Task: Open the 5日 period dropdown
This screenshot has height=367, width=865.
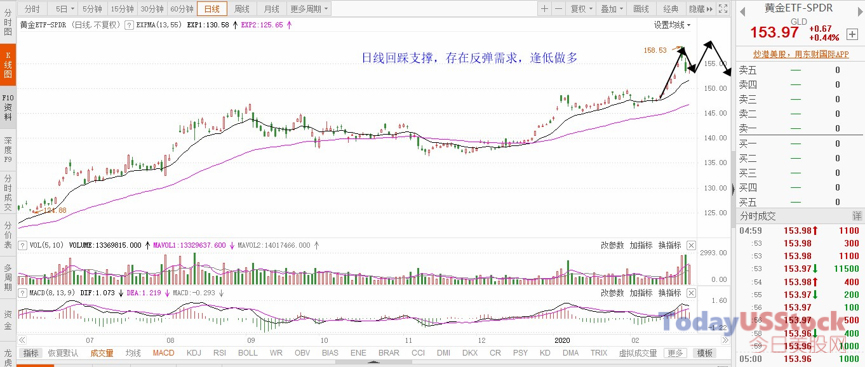Action: (x=65, y=9)
